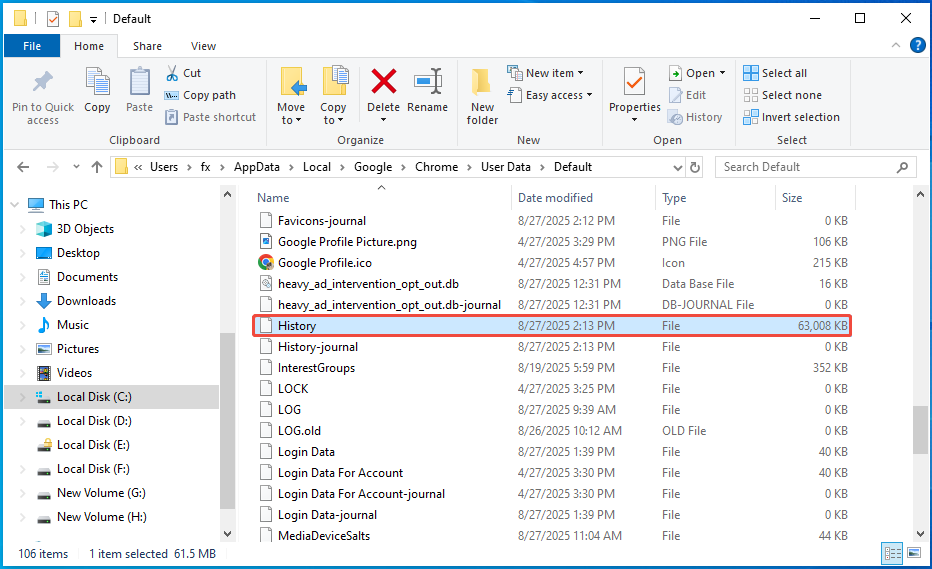Click the red Delete icon
Screen dimensions: 932x569
[x=383, y=81]
